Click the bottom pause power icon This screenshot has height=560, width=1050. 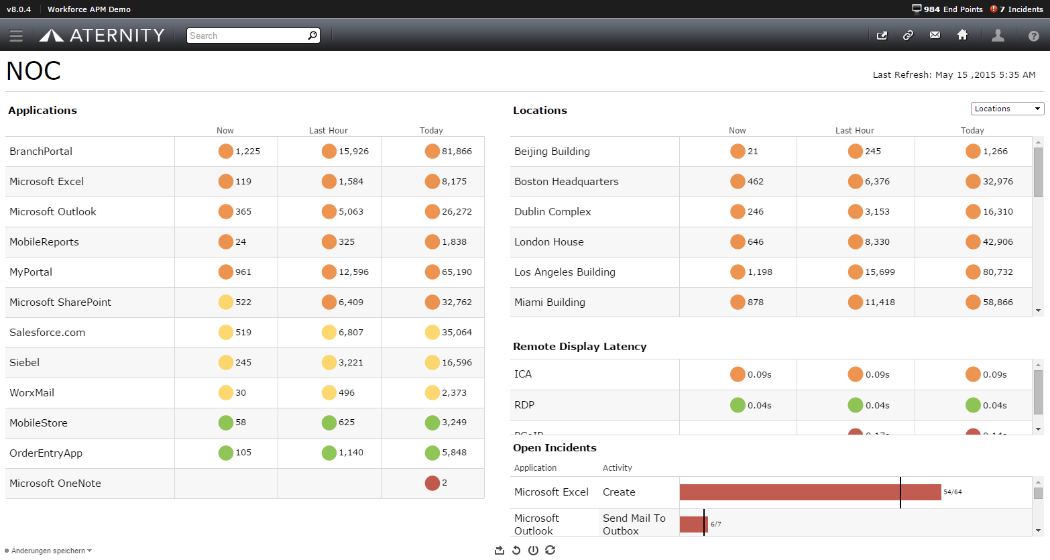pyautogui.click(x=533, y=550)
